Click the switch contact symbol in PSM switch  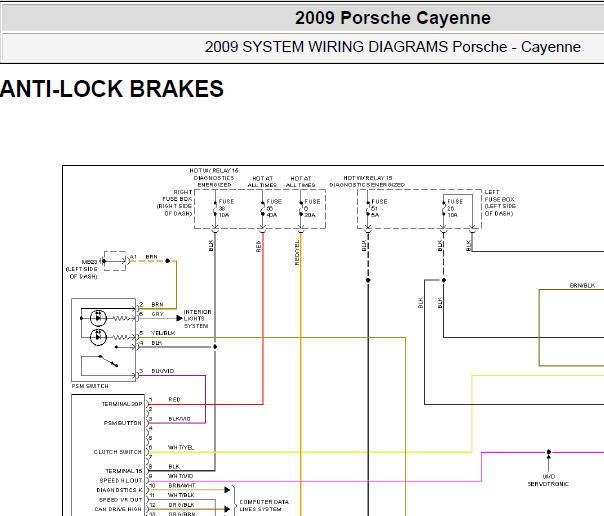pyautogui.click(x=108, y=361)
